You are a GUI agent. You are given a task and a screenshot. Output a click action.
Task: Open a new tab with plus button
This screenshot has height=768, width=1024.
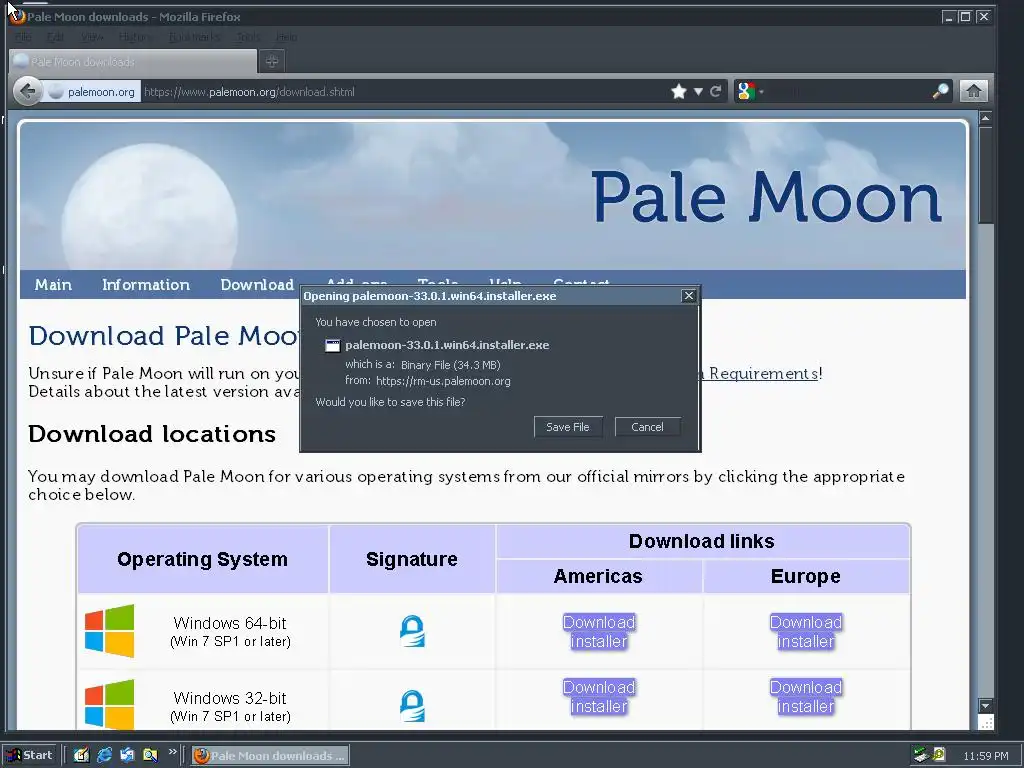coord(272,61)
